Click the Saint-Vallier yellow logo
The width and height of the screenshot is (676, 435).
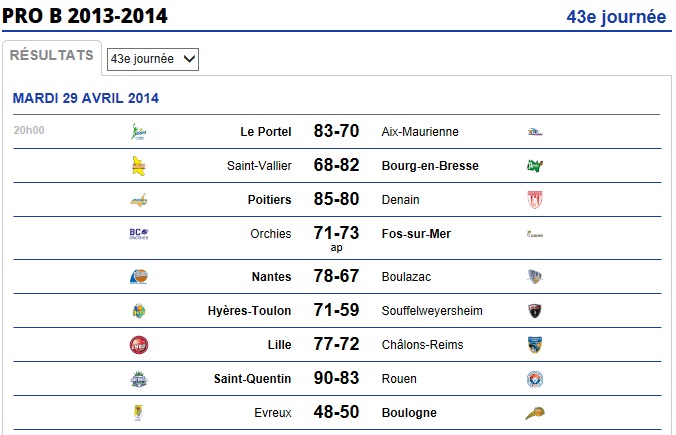pyautogui.click(x=138, y=166)
